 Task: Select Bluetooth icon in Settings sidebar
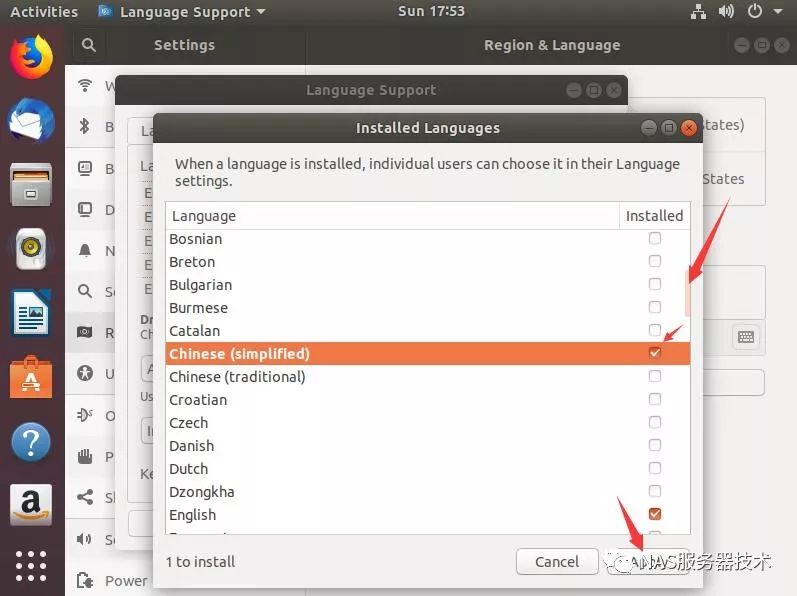(x=85, y=126)
